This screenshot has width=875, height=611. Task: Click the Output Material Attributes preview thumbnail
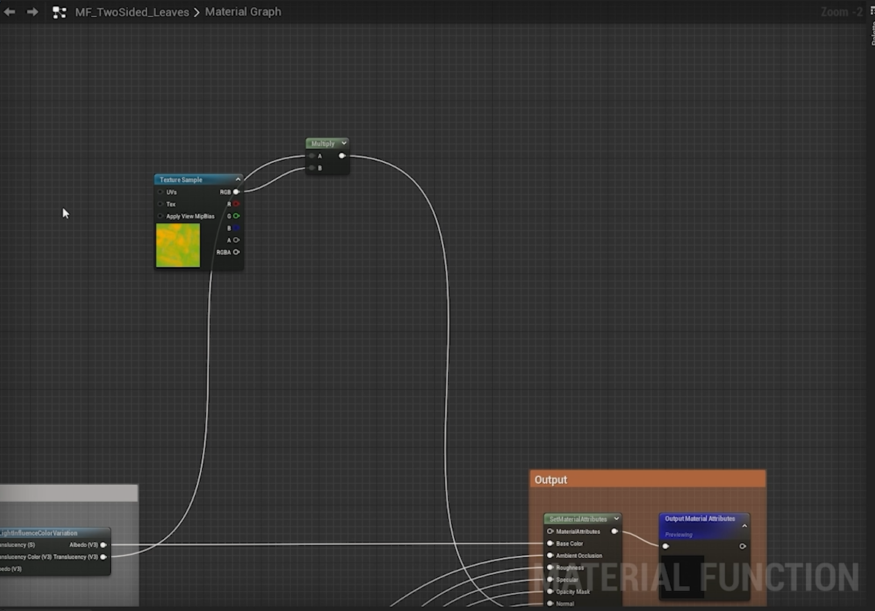(x=682, y=577)
